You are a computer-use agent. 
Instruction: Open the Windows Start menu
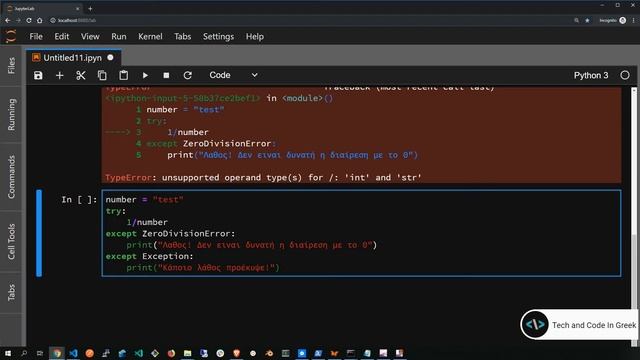[x=8, y=353]
